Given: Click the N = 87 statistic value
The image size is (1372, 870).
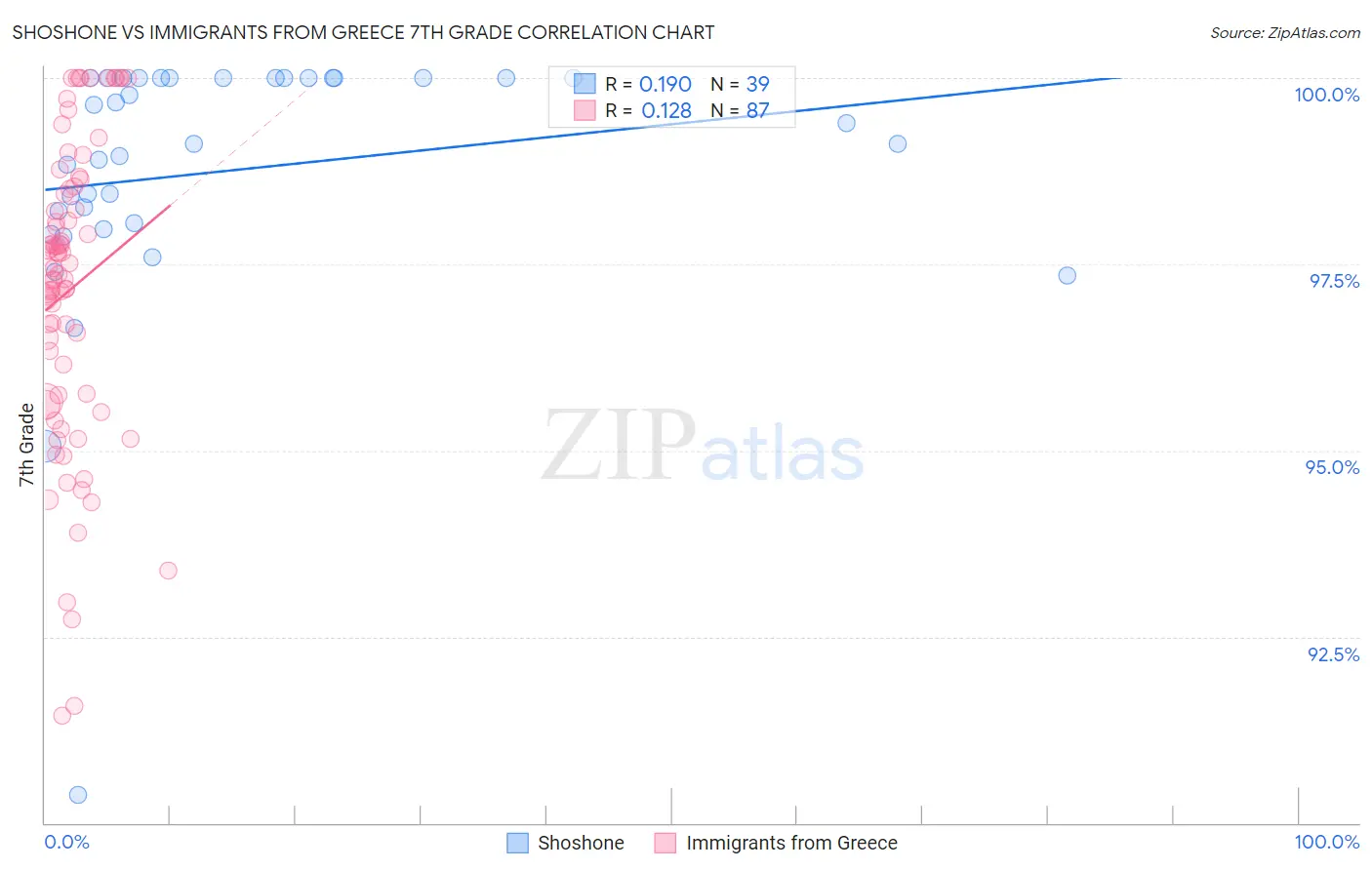Looking at the screenshot, I should pos(740,110).
